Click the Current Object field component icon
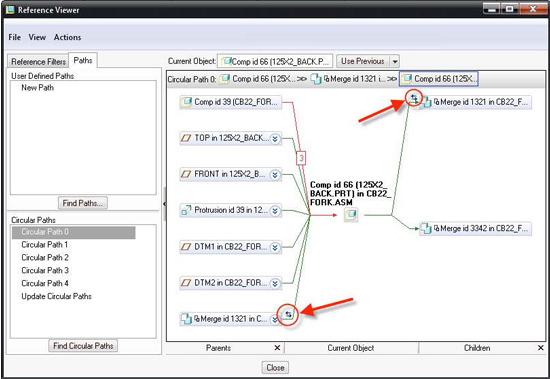 [227, 61]
